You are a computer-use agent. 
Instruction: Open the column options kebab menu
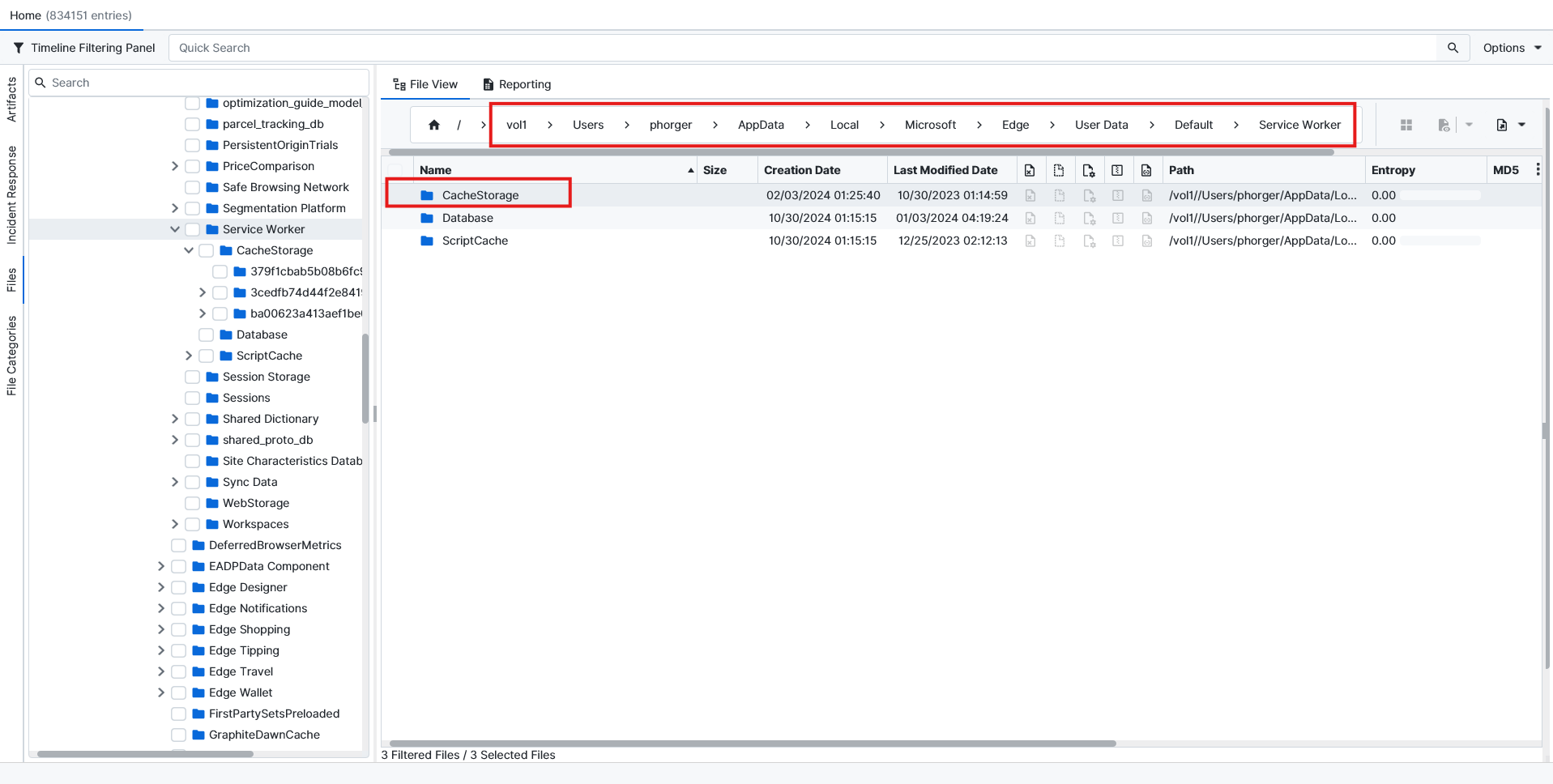(1537, 170)
